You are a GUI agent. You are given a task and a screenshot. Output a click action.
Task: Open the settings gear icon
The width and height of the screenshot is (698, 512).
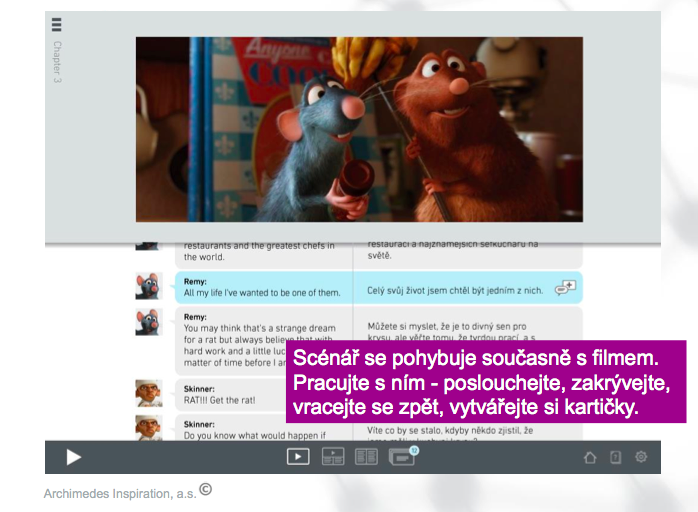(x=641, y=457)
